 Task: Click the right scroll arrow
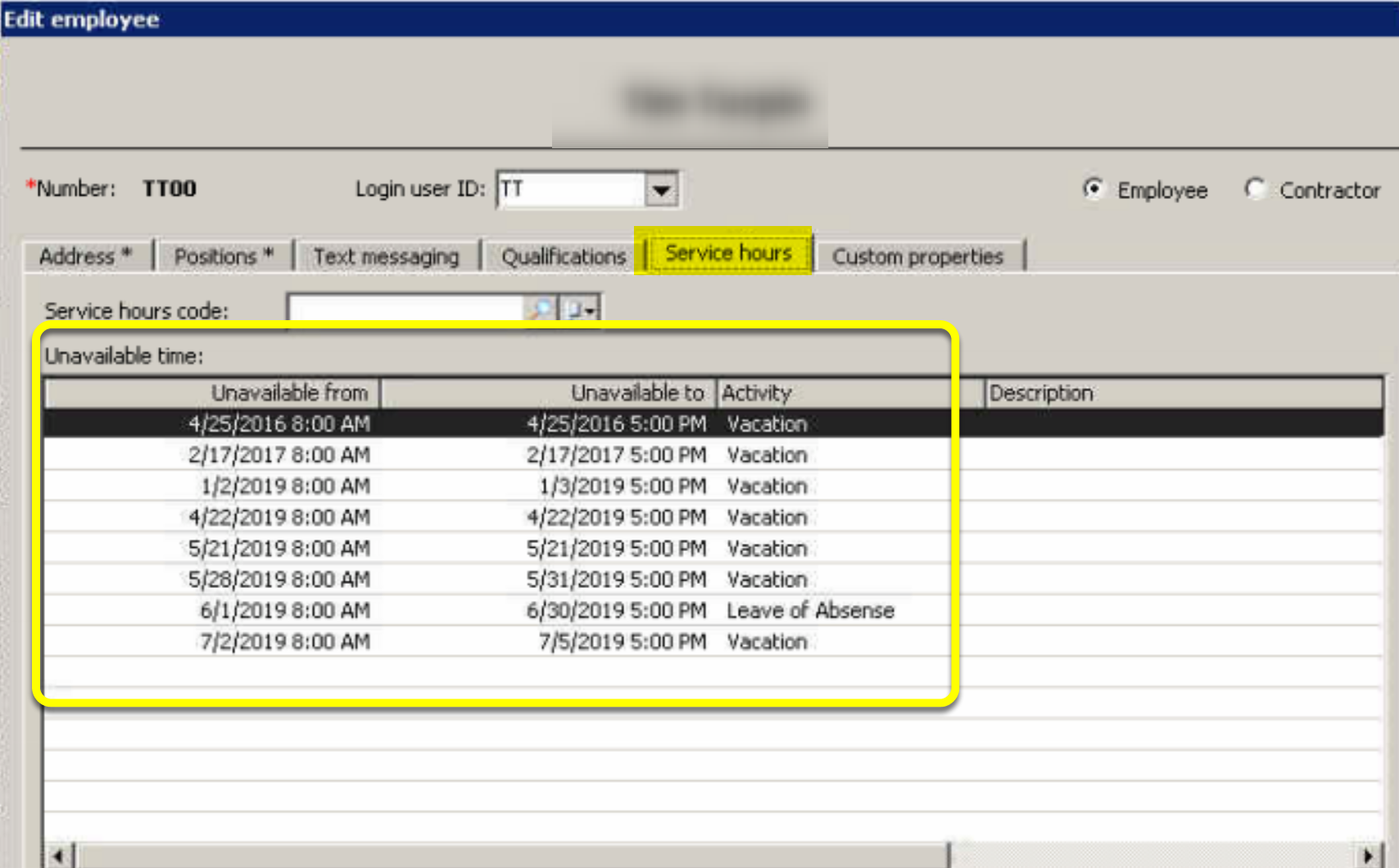[x=1369, y=856]
